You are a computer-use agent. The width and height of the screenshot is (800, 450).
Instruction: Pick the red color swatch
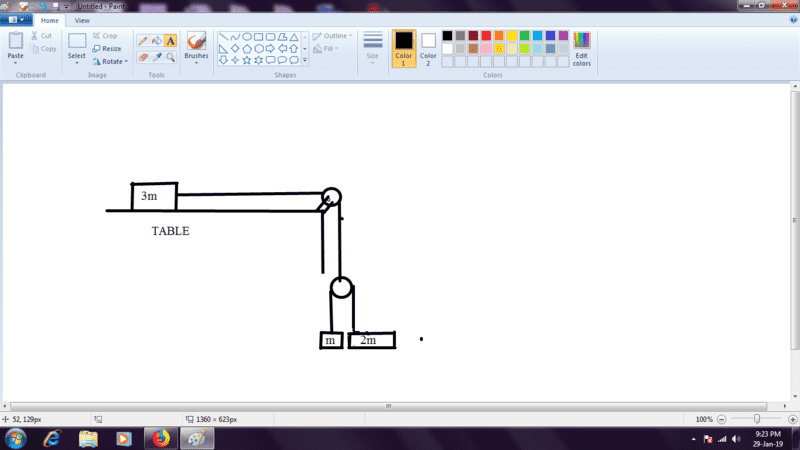point(486,36)
